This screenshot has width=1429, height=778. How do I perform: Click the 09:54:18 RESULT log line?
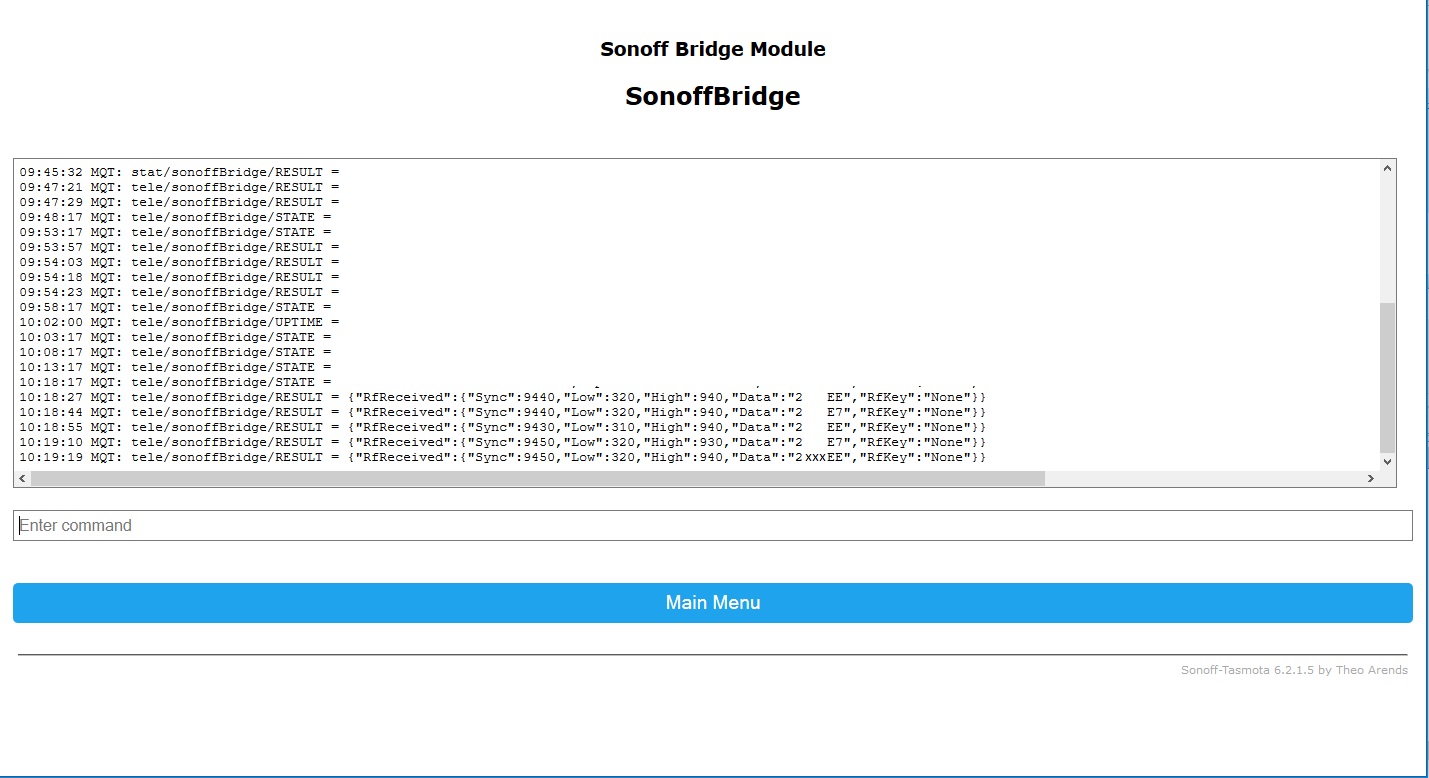click(180, 277)
